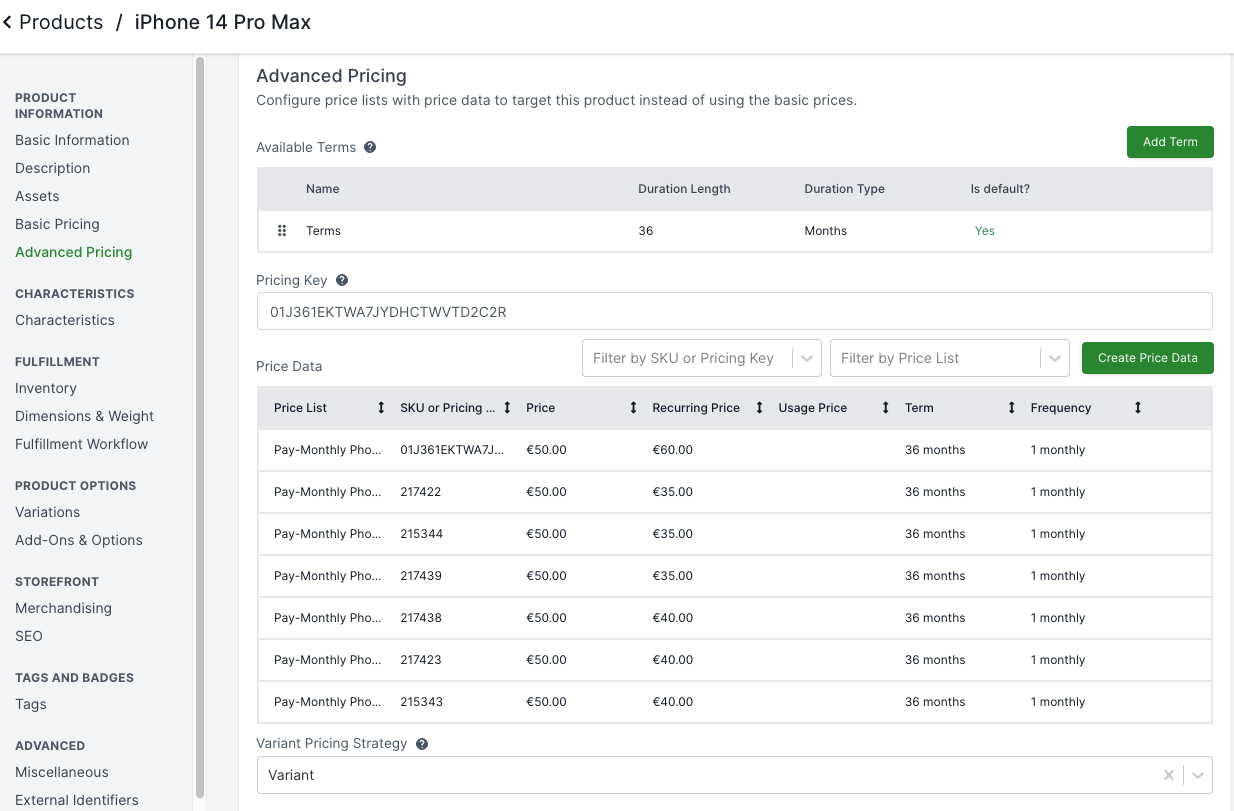The height and width of the screenshot is (811, 1234).
Task: Open Characteristics sidebar item
Action: pos(65,320)
